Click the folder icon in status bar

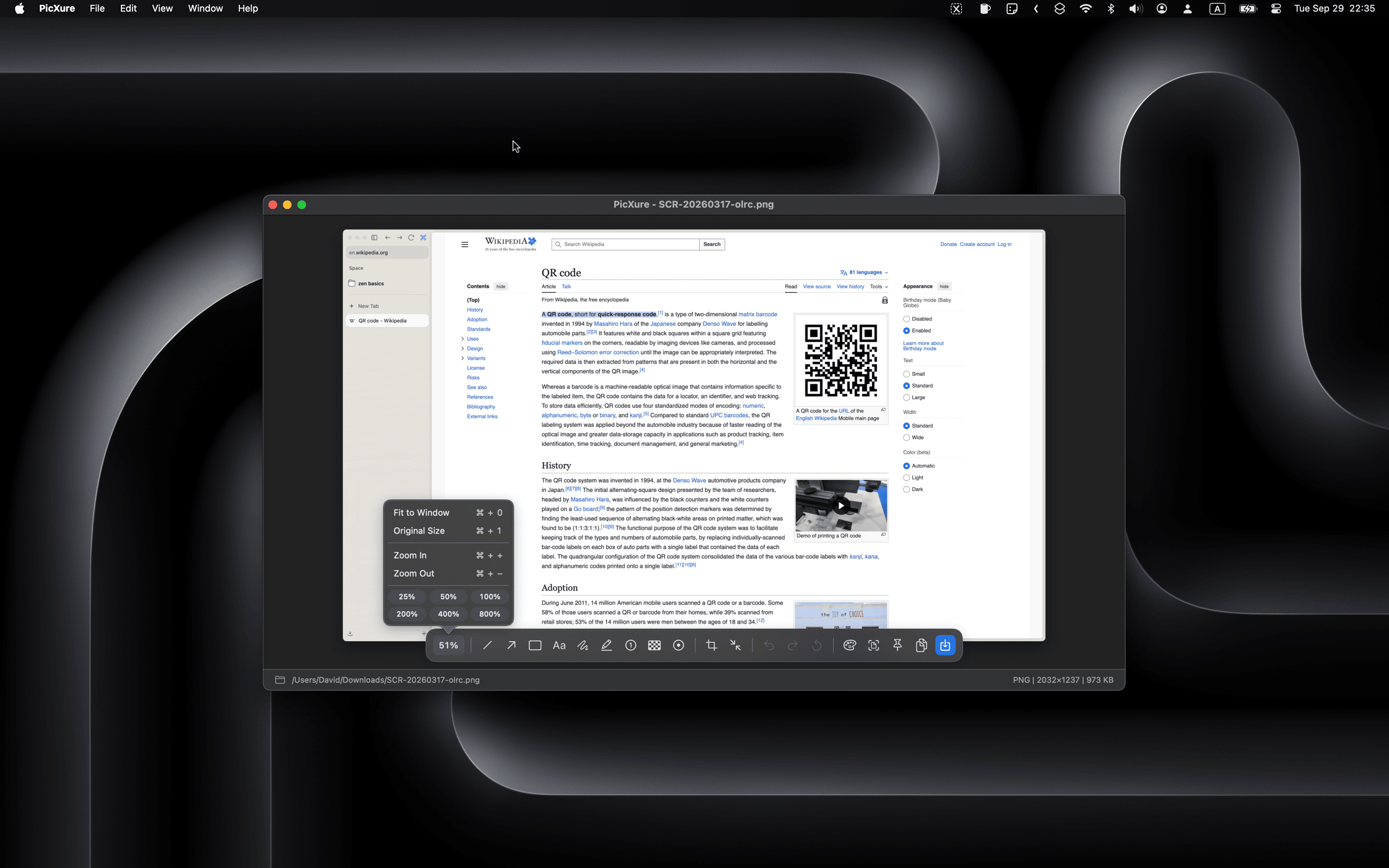point(280,680)
